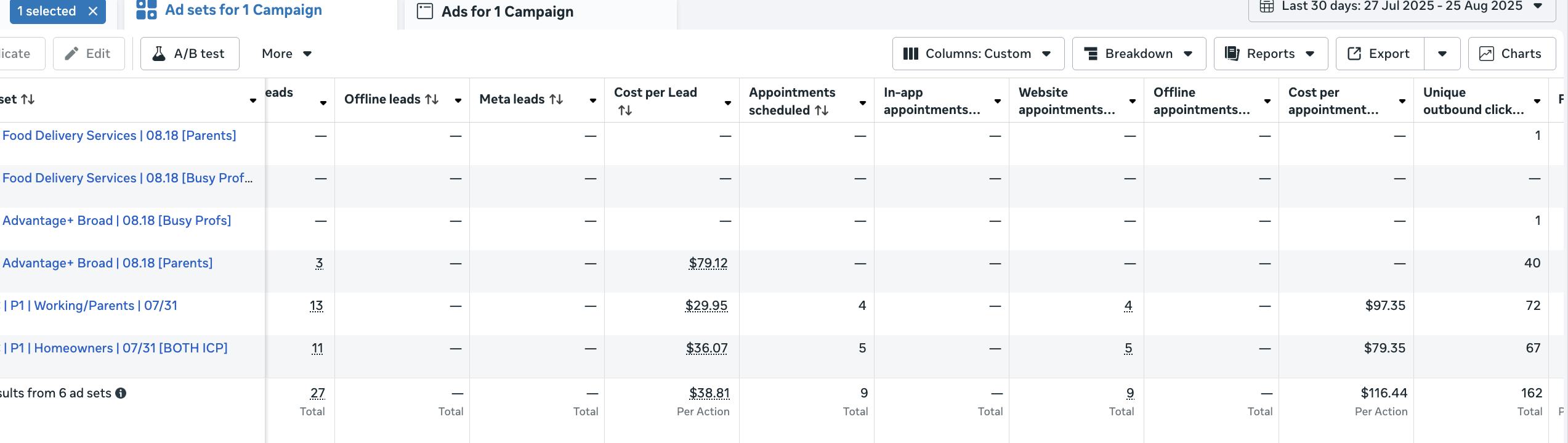1568x443 pixels.
Task: Switch to Ads for 1 Campaign tab
Action: [x=507, y=12]
